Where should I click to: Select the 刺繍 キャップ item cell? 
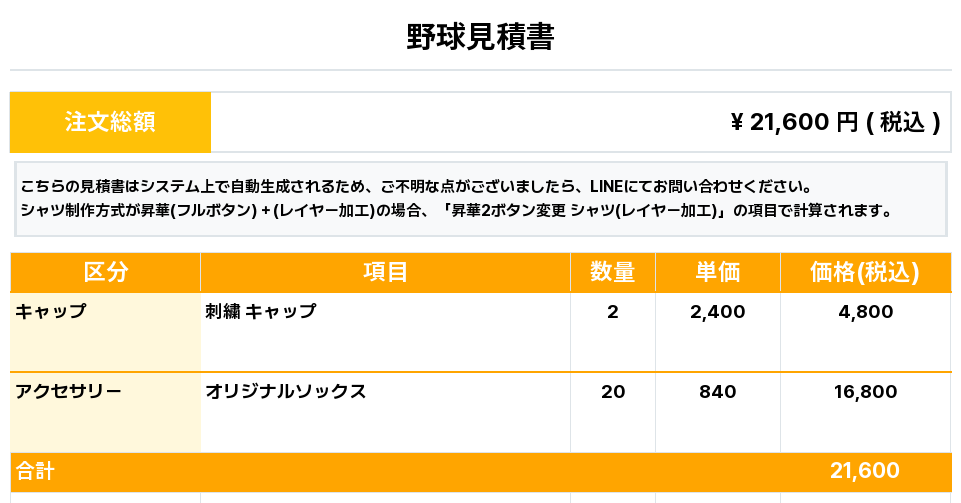[x=386, y=331]
